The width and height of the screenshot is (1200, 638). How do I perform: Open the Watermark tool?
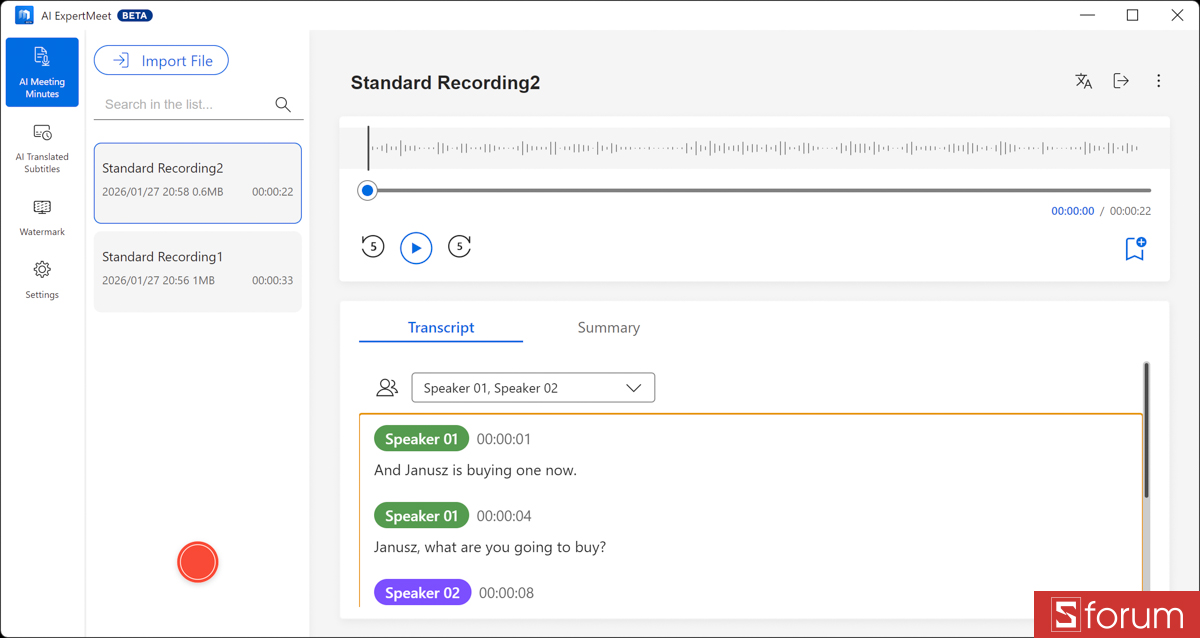point(42,216)
